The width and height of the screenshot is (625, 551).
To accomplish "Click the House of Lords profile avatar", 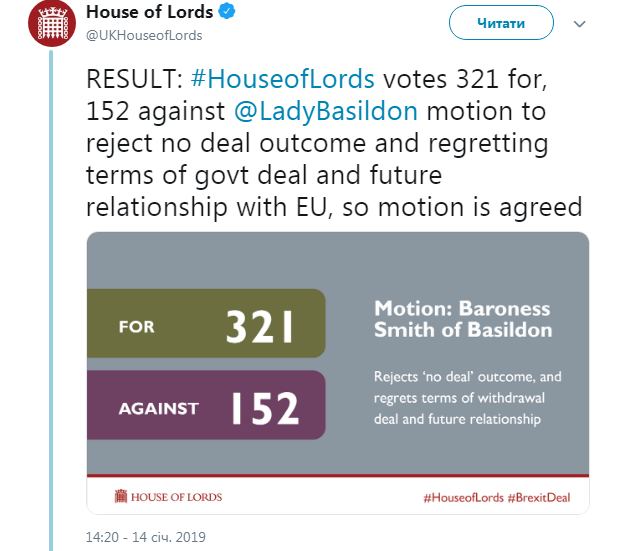I will pyautogui.click(x=52, y=23).
